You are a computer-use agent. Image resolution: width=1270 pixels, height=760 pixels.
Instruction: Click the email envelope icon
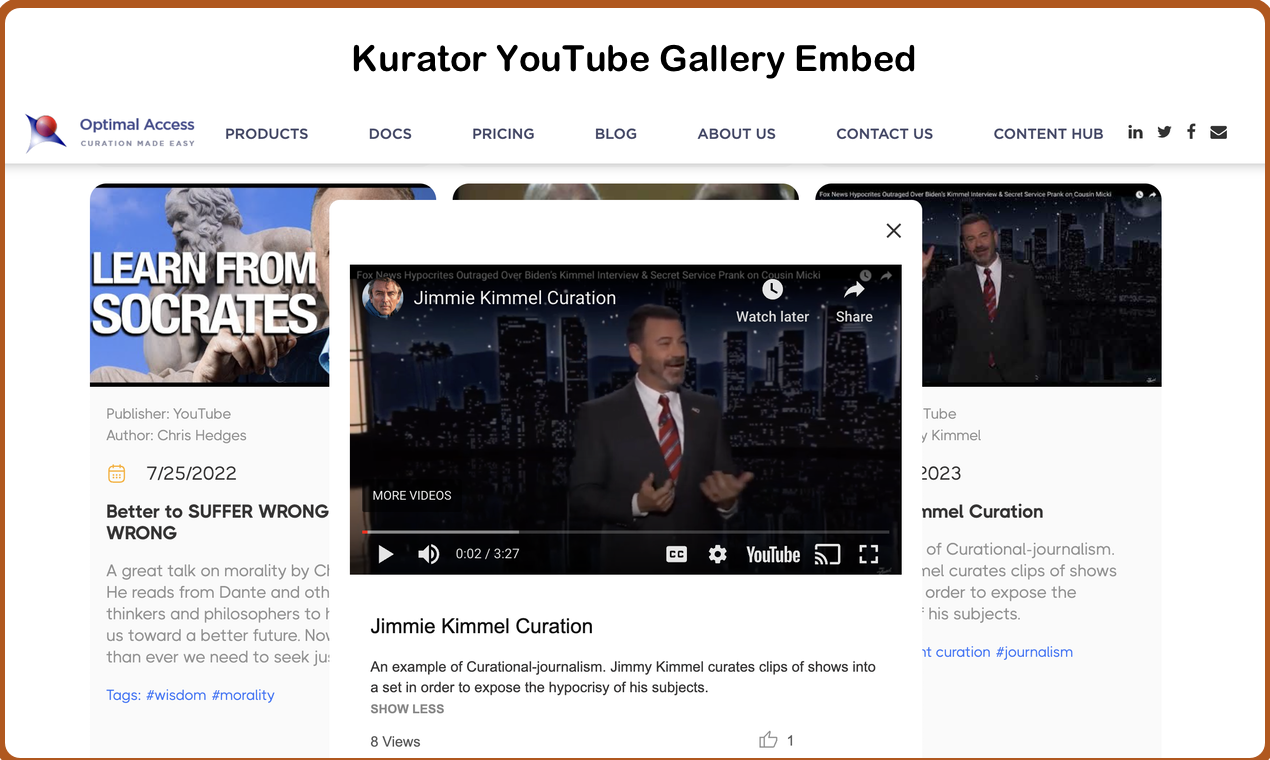click(x=1218, y=132)
